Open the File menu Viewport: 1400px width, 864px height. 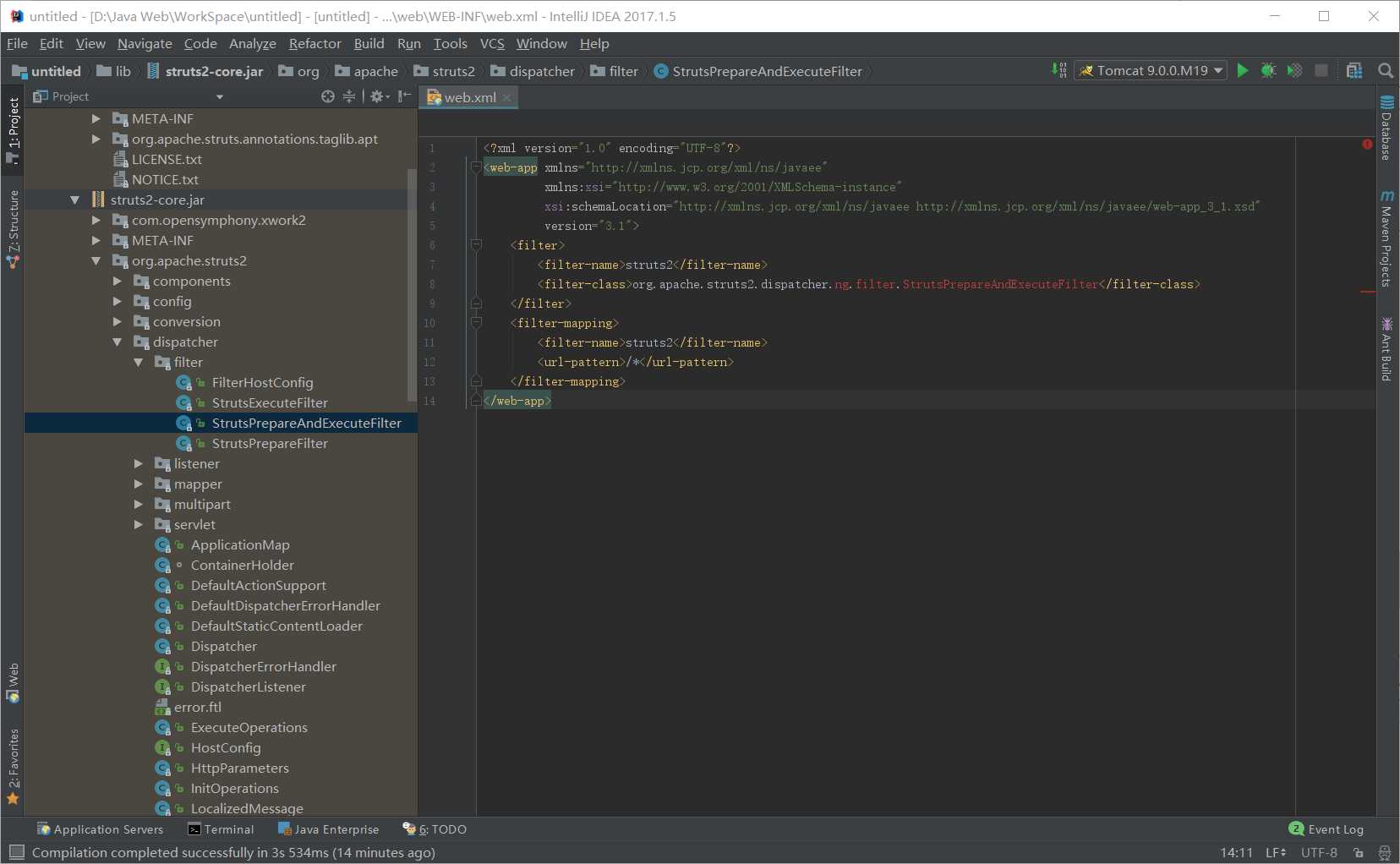(x=17, y=43)
